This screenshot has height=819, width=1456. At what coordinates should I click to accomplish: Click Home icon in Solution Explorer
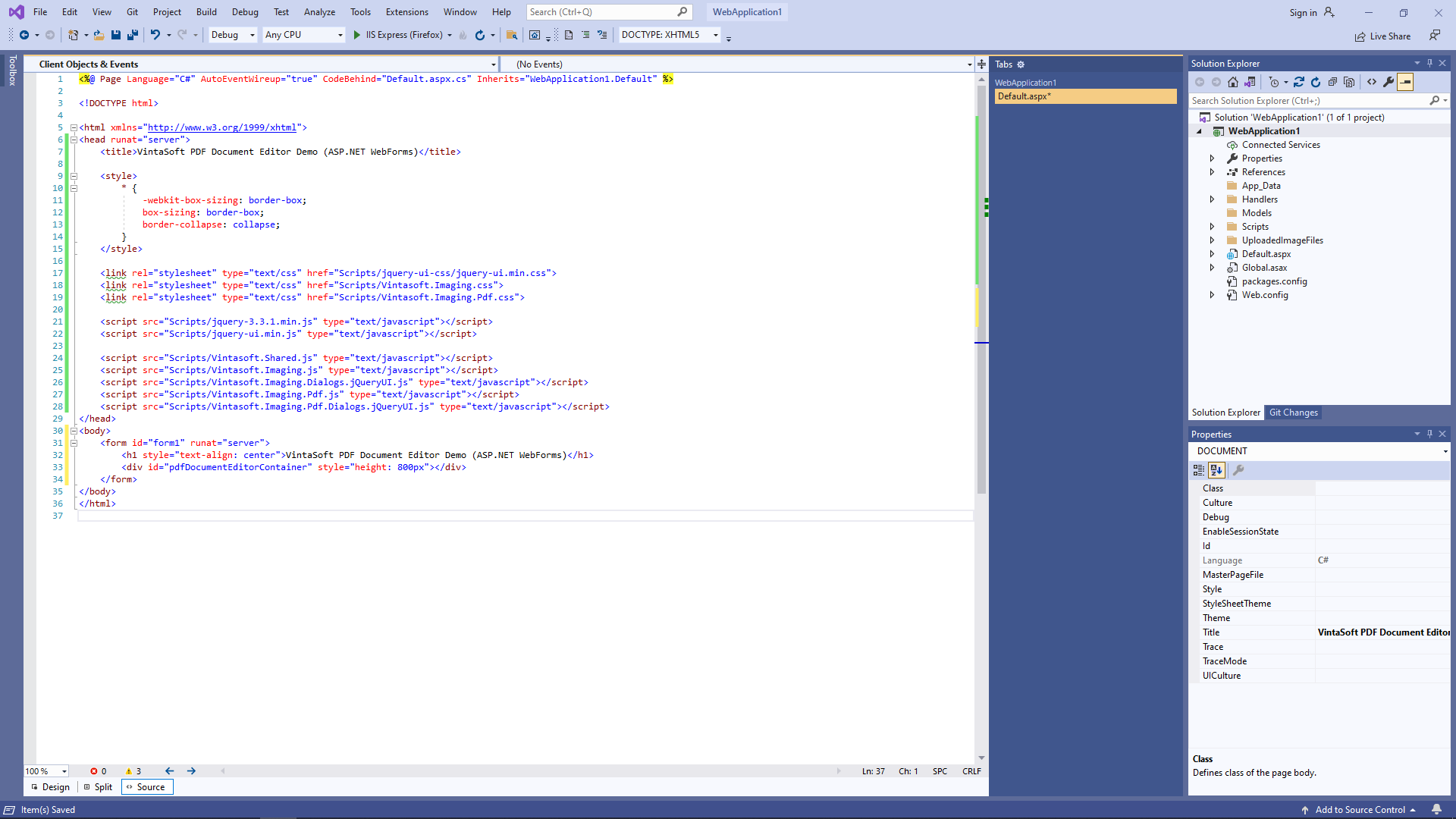[x=1233, y=82]
